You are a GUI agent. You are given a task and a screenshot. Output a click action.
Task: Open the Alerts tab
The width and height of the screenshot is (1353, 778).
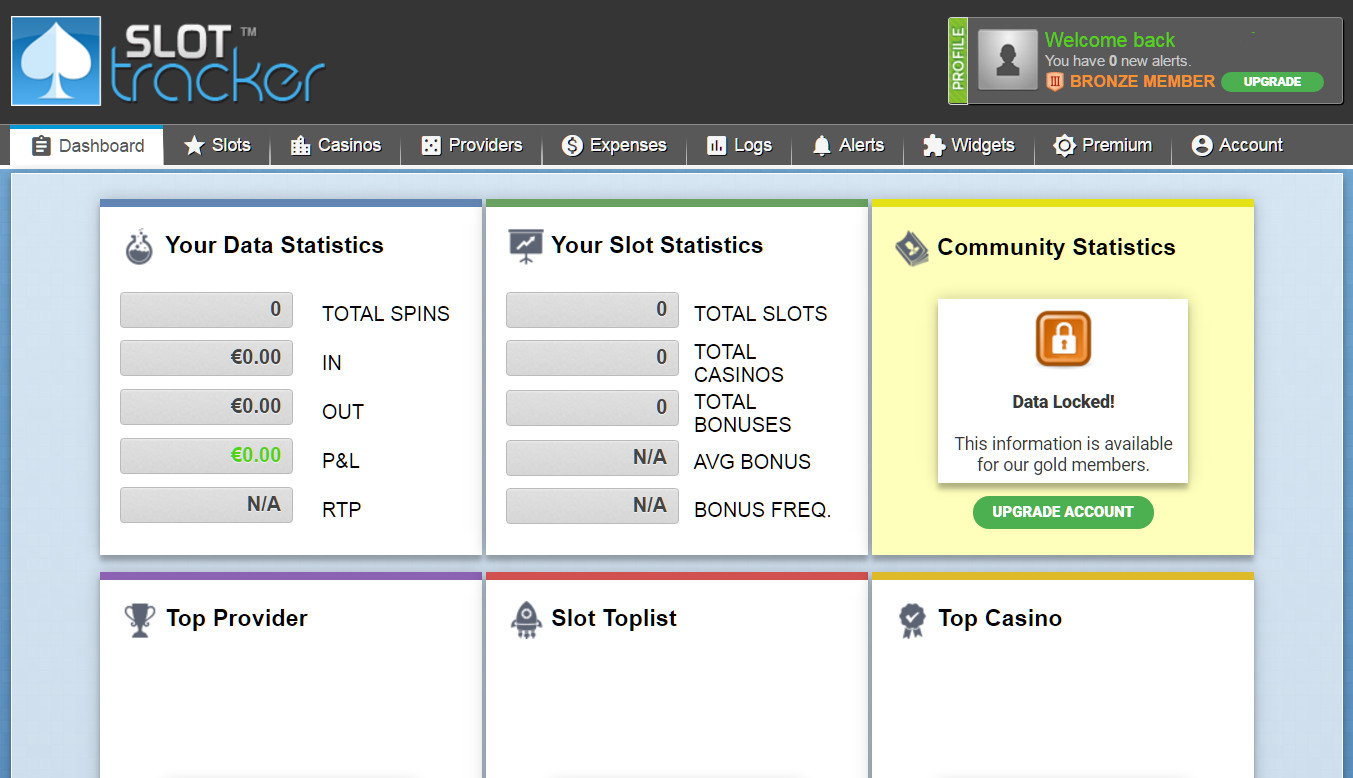pyautogui.click(x=848, y=146)
